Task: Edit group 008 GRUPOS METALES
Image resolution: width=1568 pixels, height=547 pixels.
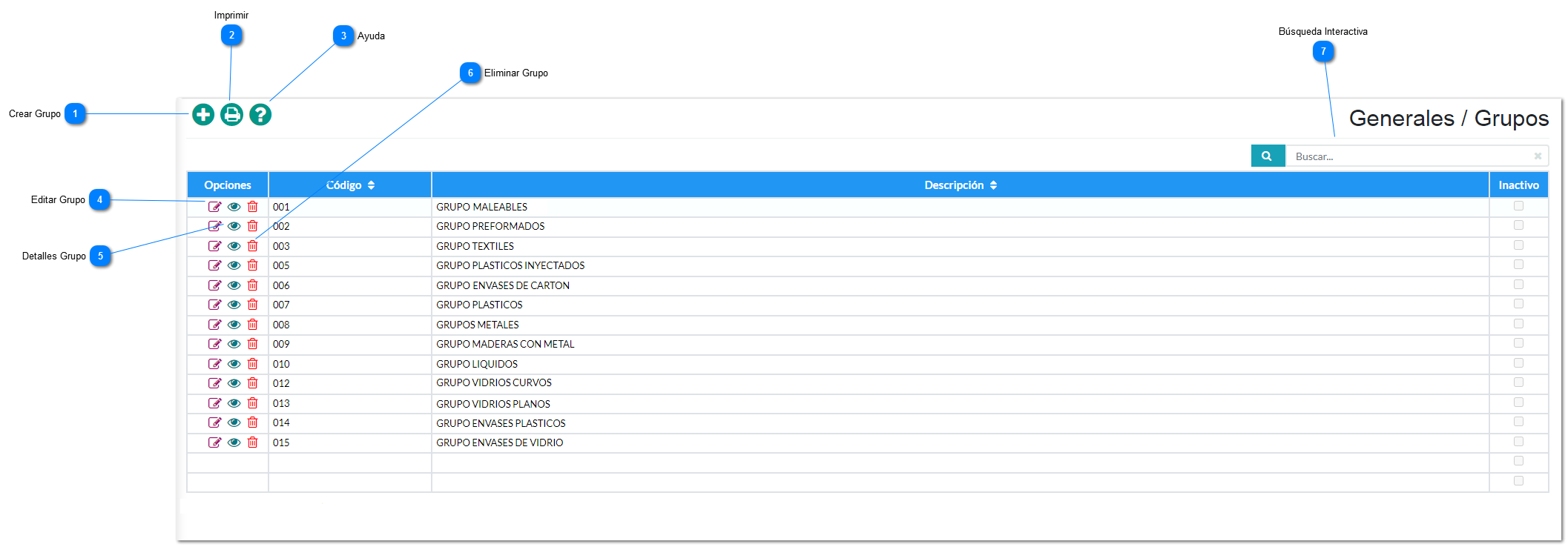Action: 214,325
